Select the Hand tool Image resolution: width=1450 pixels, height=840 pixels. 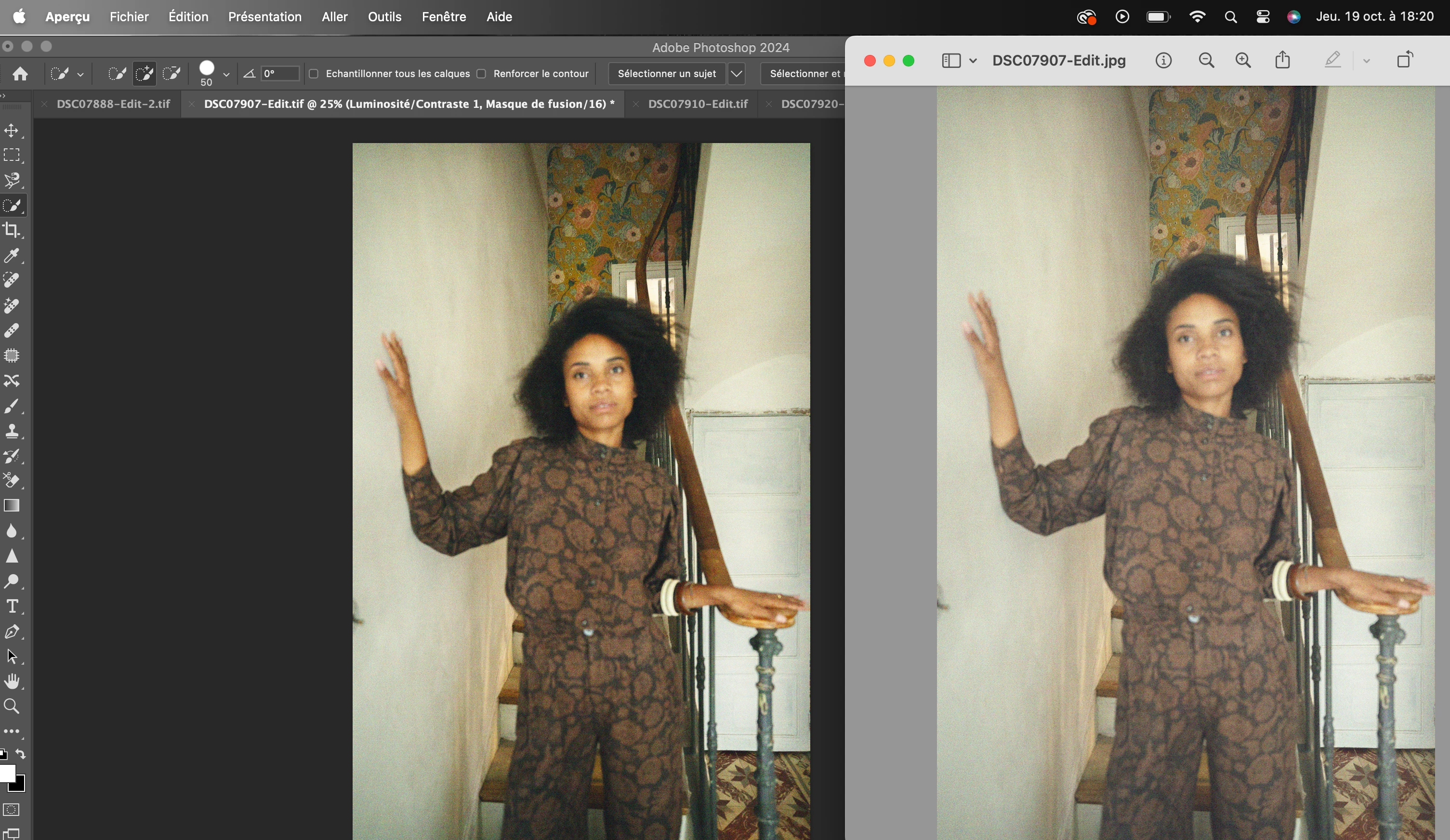pos(12,681)
